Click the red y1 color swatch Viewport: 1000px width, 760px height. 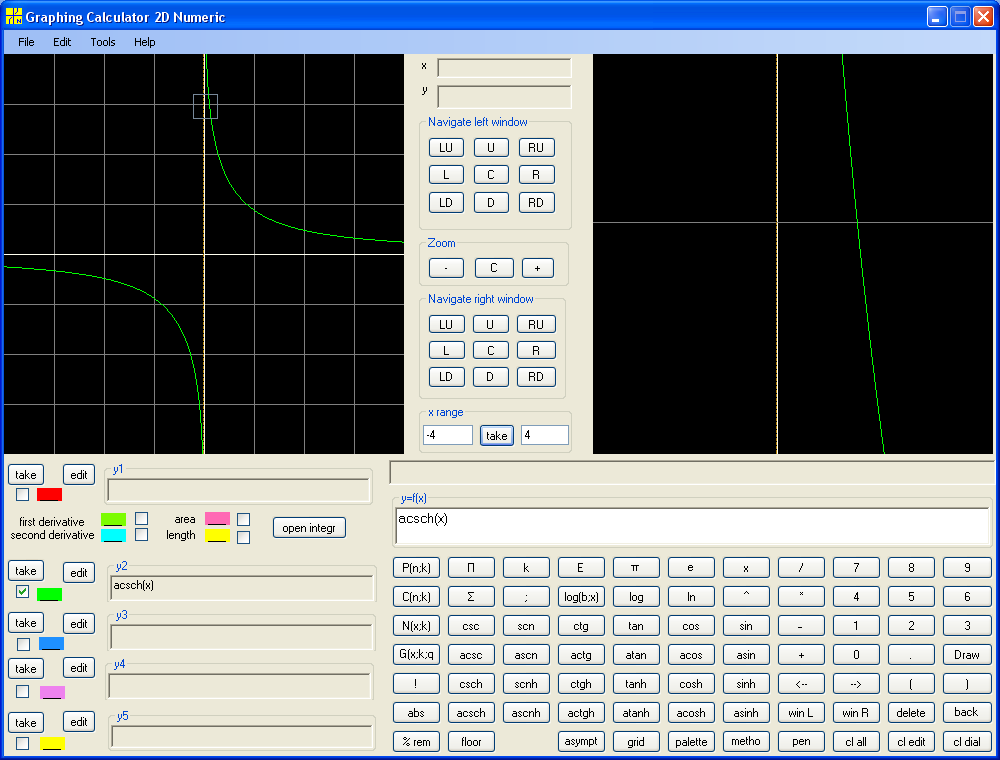[49, 494]
